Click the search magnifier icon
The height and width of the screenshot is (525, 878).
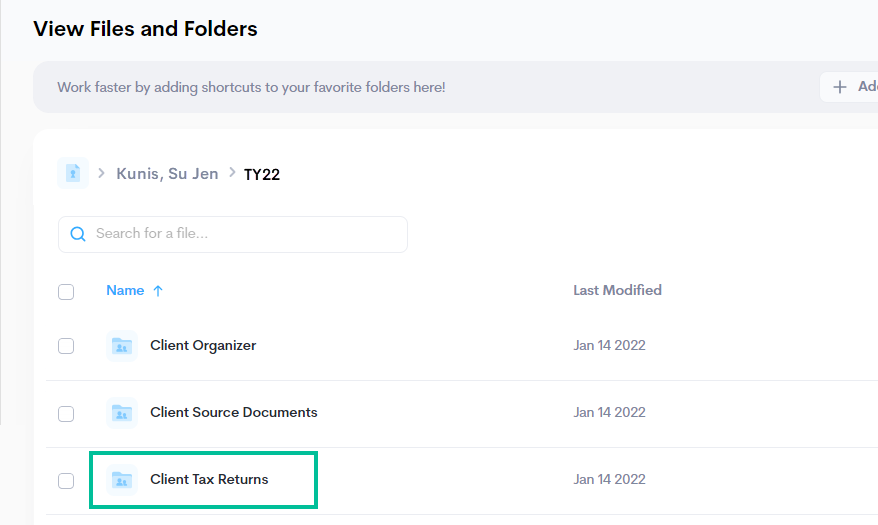click(78, 234)
